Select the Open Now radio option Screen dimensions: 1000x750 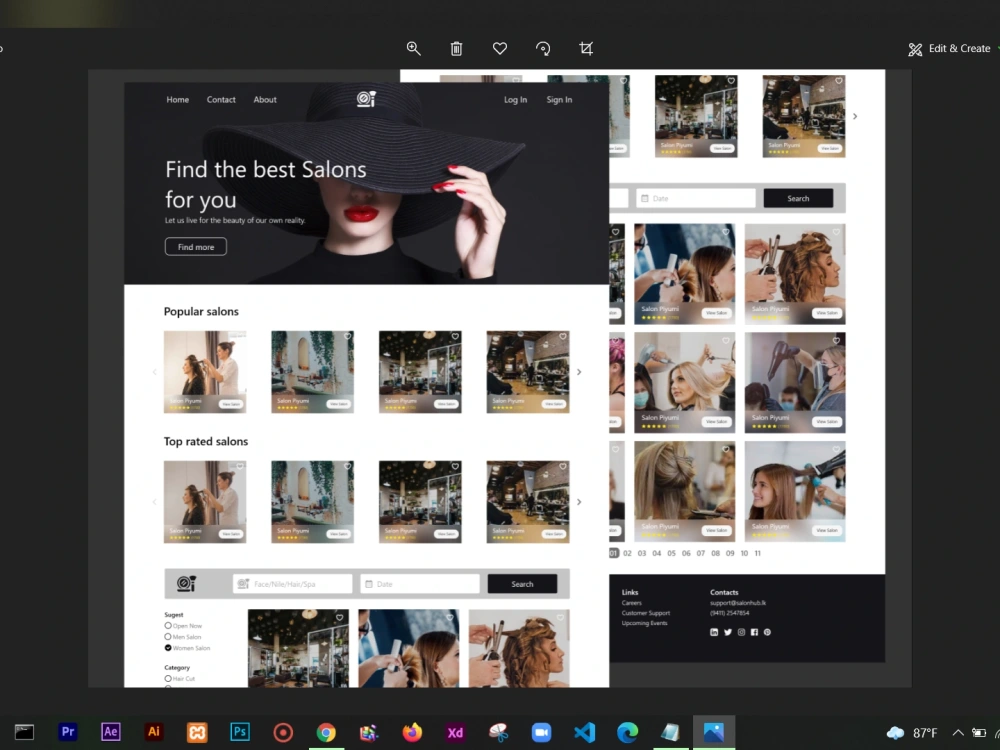pyautogui.click(x=168, y=626)
